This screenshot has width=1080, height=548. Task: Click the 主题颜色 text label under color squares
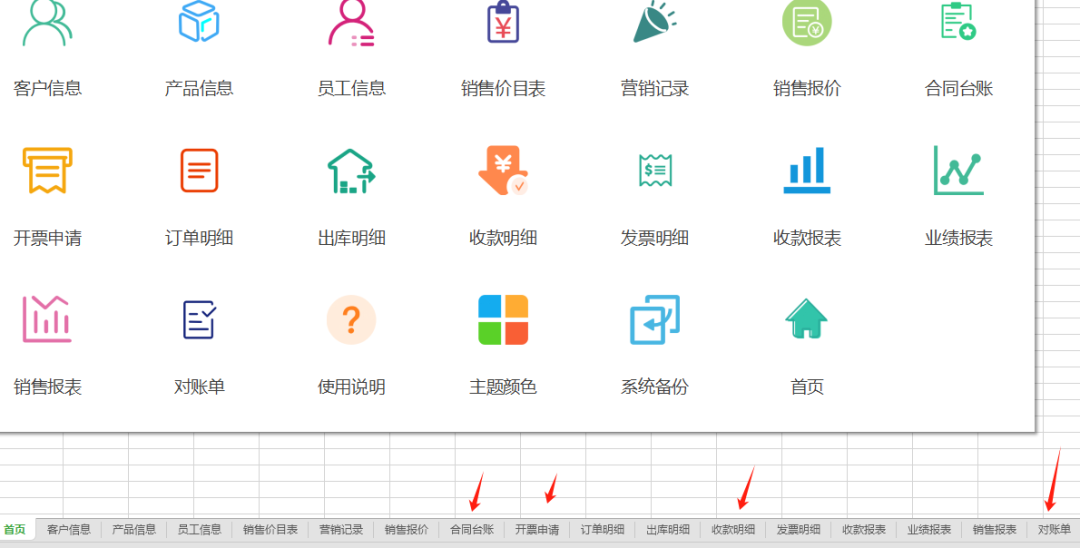coord(503,387)
